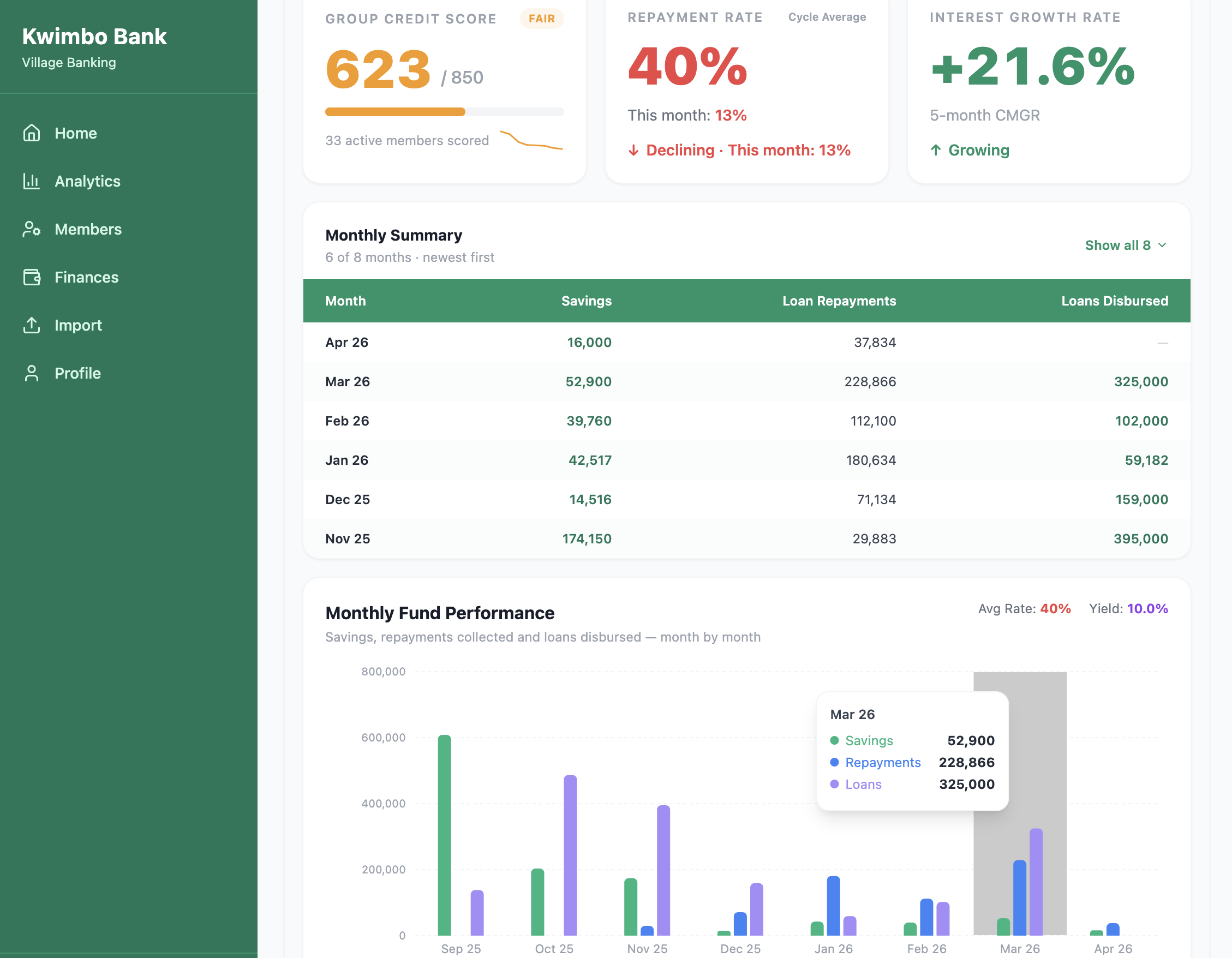Click the Jan 26 blue repayments bar

[x=833, y=906]
